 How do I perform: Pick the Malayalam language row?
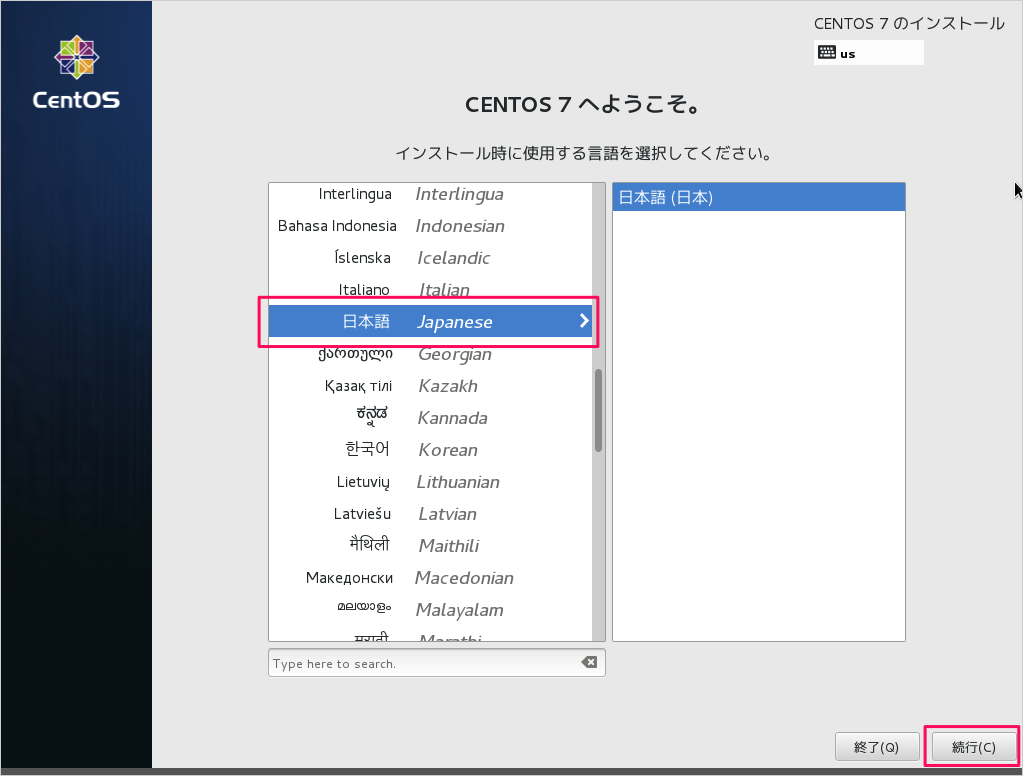pos(431,610)
